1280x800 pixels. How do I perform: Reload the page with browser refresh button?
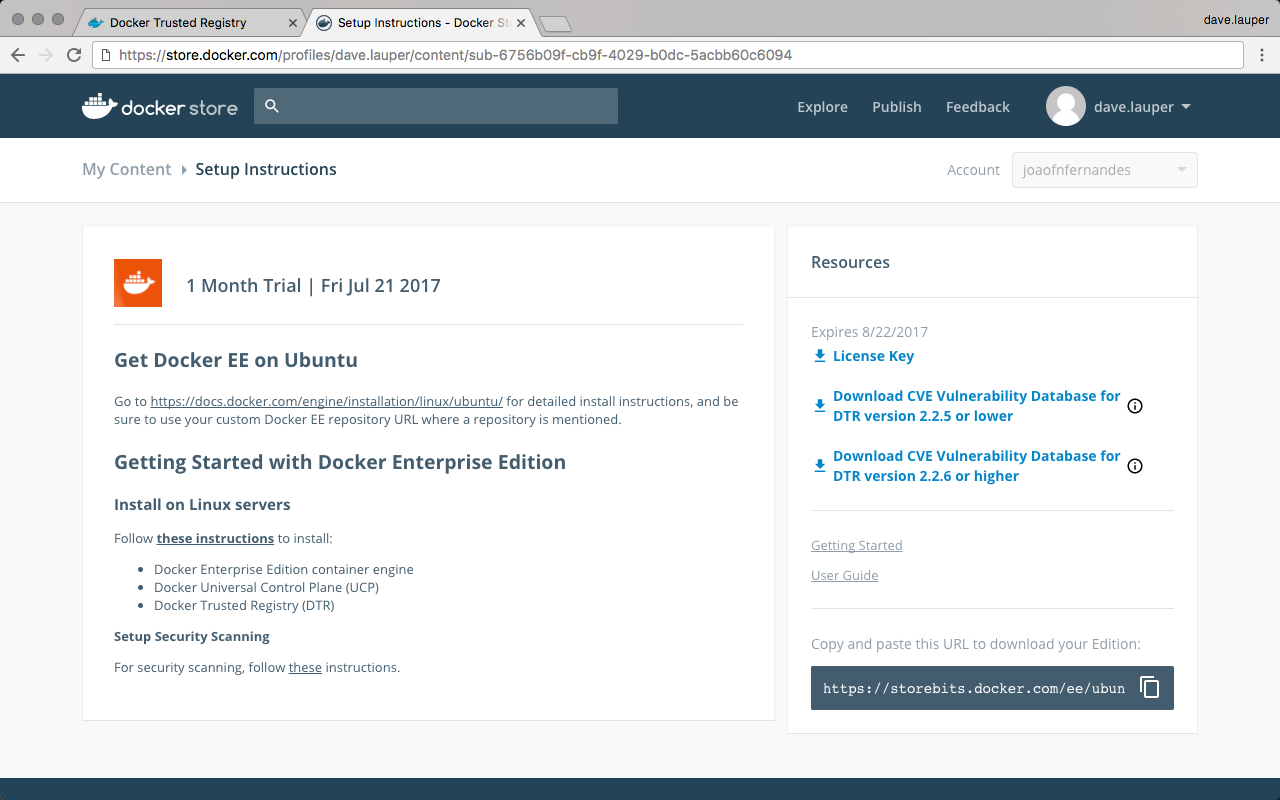coord(74,55)
